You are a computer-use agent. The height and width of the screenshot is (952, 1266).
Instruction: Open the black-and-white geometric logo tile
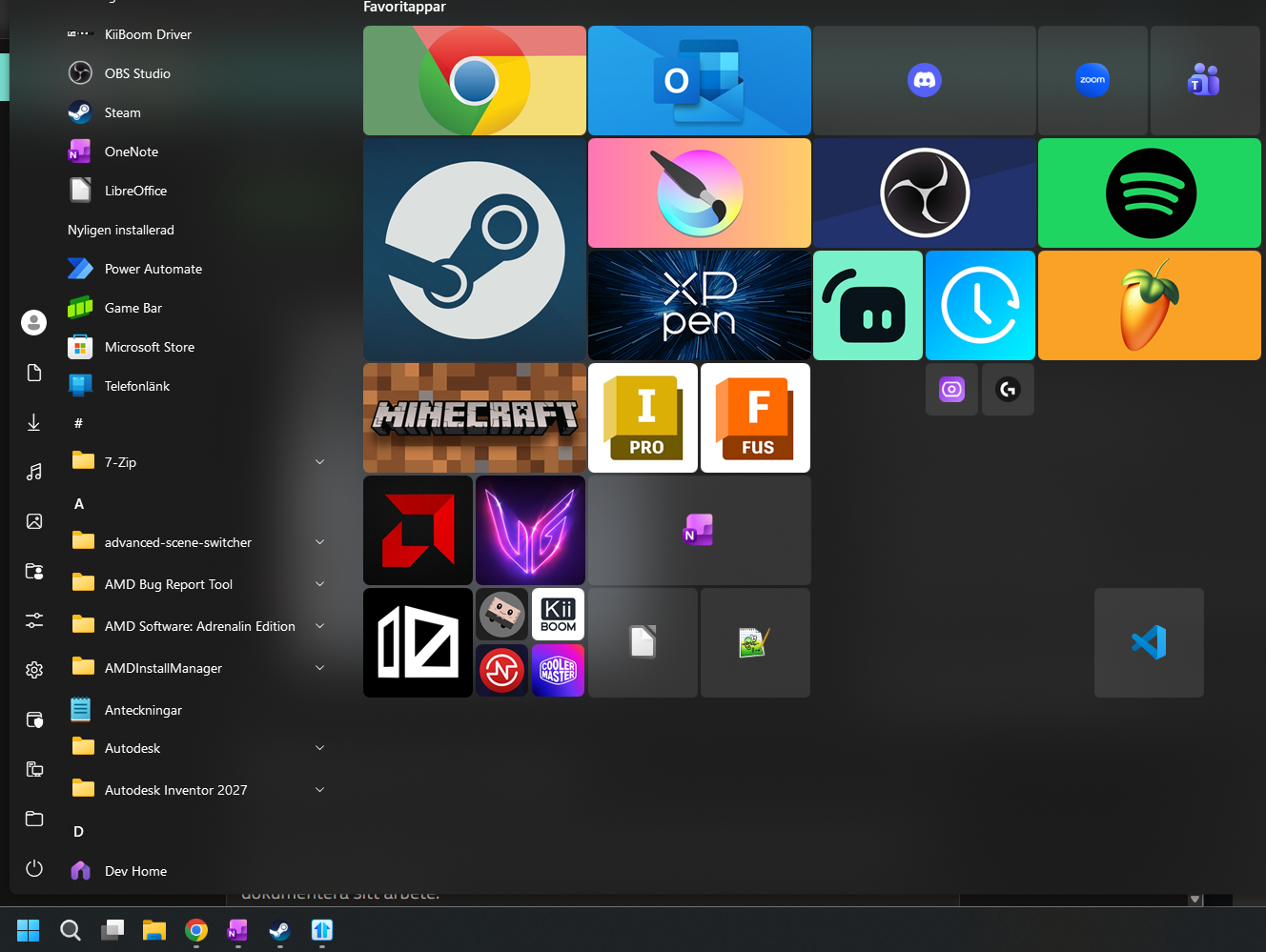point(418,643)
